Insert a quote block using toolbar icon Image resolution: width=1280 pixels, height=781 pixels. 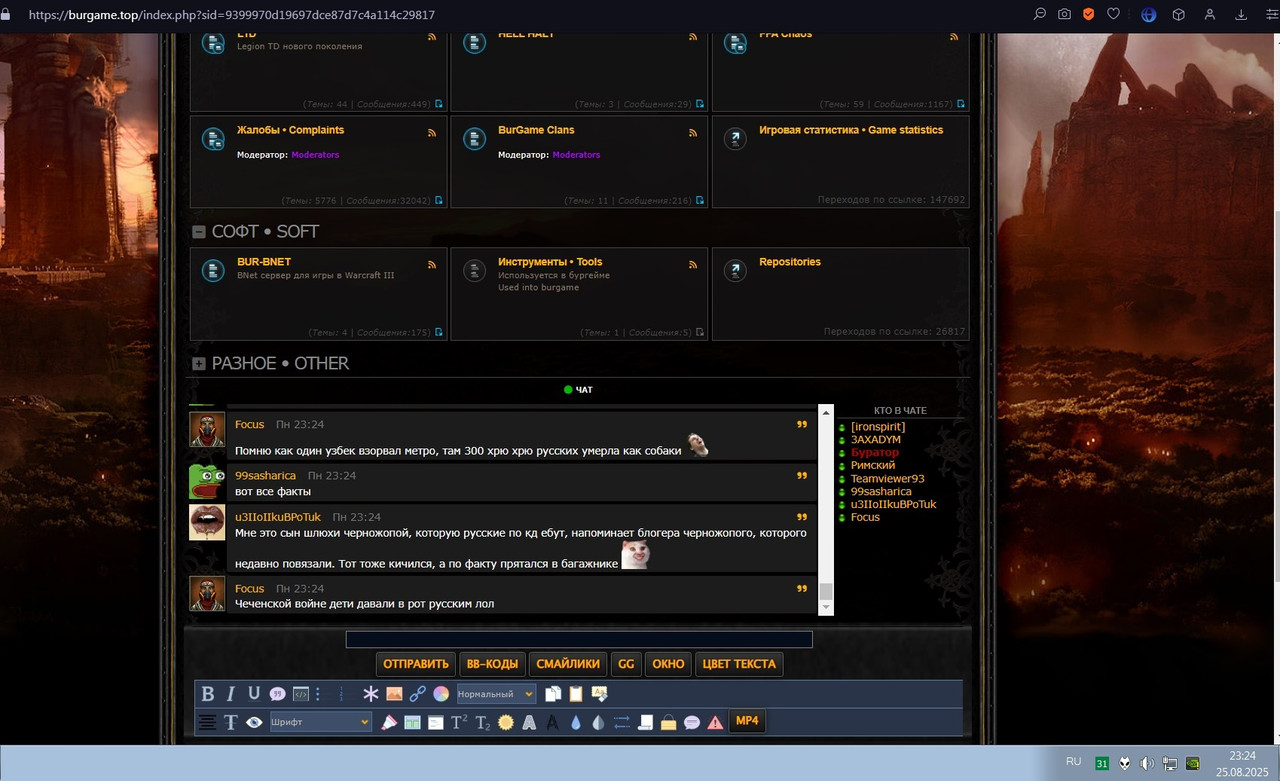click(x=278, y=694)
